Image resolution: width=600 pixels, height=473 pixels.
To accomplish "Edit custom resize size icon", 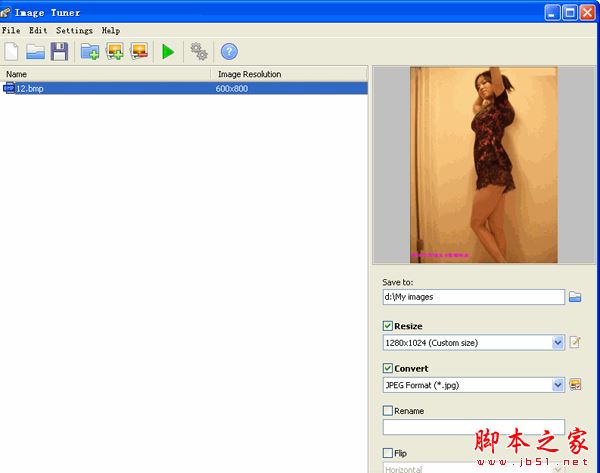I will coord(575,342).
